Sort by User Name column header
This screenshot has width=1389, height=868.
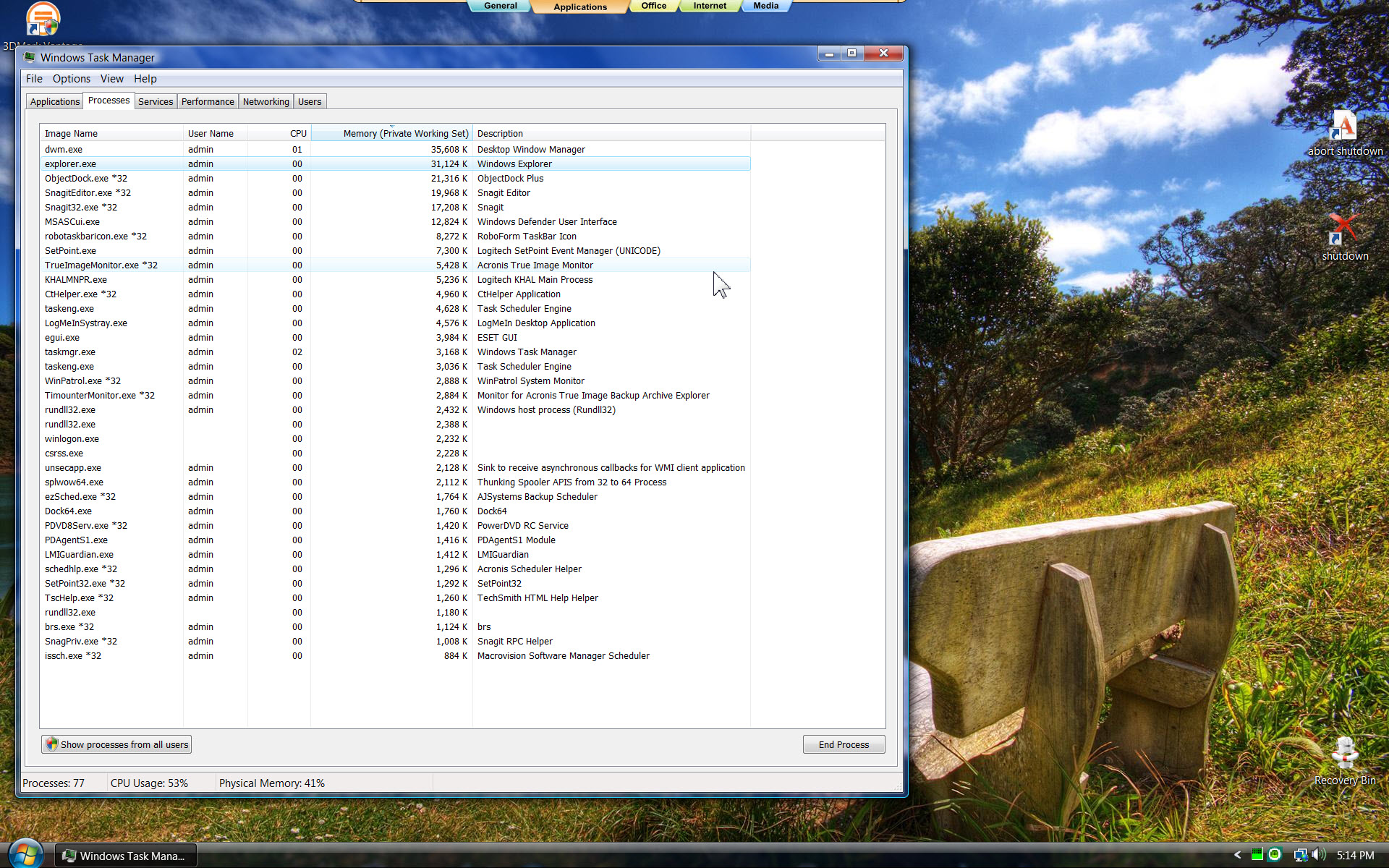point(216,133)
